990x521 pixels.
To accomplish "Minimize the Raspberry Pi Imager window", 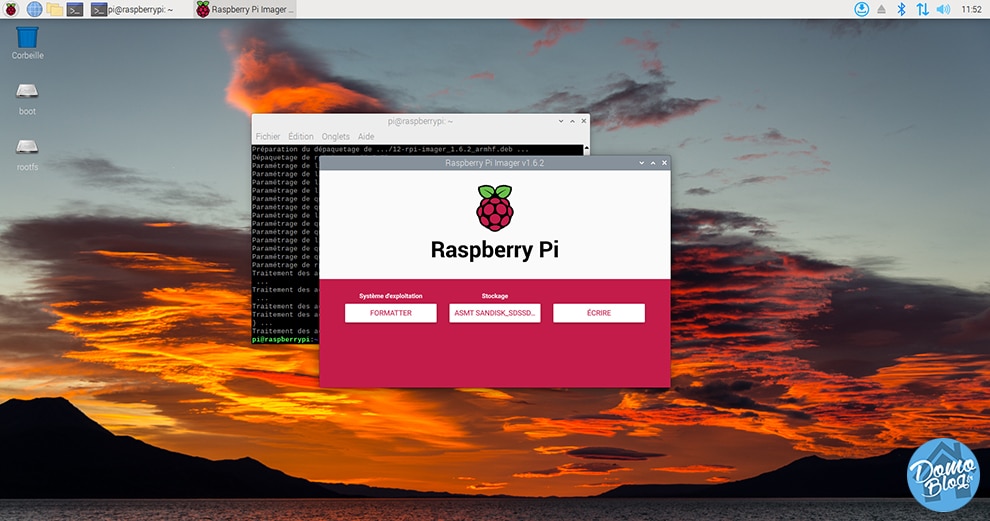I will pos(641,163).
